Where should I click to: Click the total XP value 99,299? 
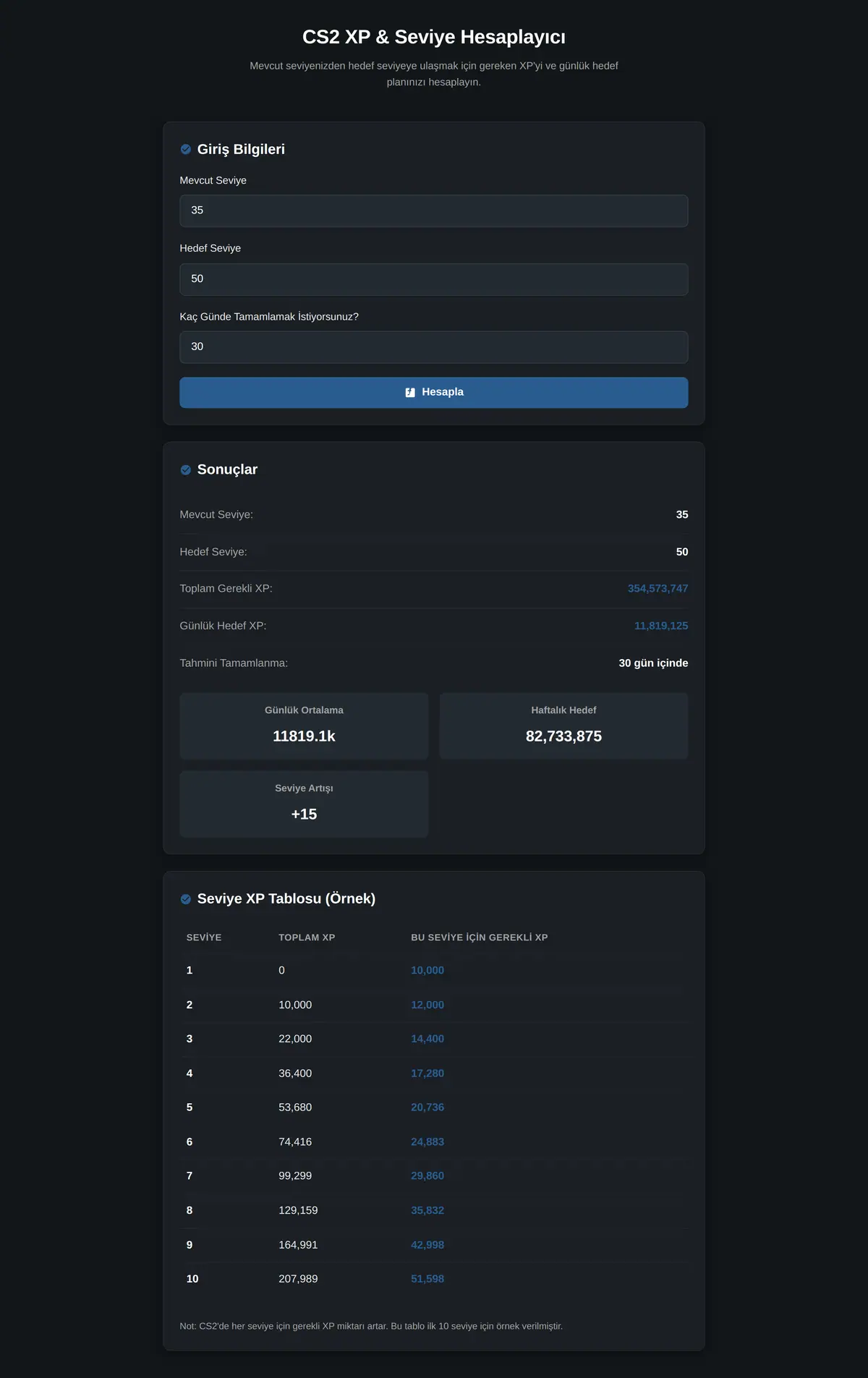[x=295, y=1176]
